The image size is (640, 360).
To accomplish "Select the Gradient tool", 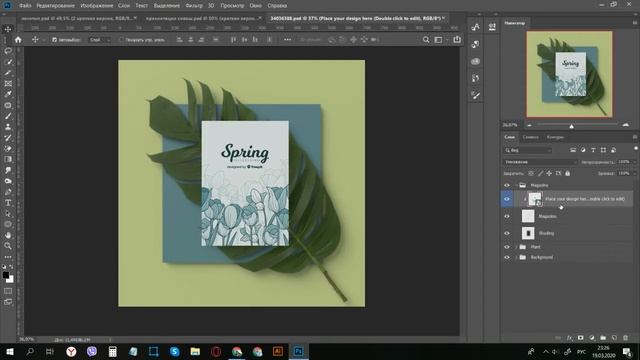I will [8, 159].
